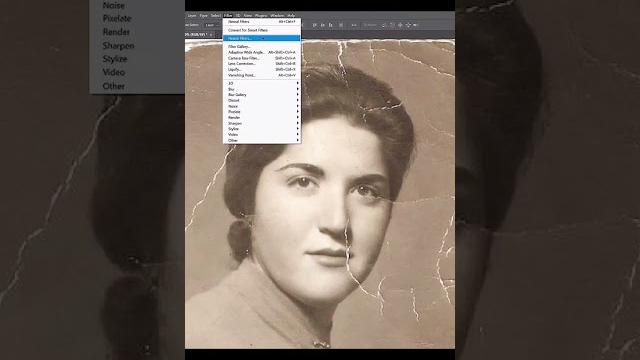Open the 3D menu in menu bar
This screenshot has height=360, width=640.
tap(238, 16)
